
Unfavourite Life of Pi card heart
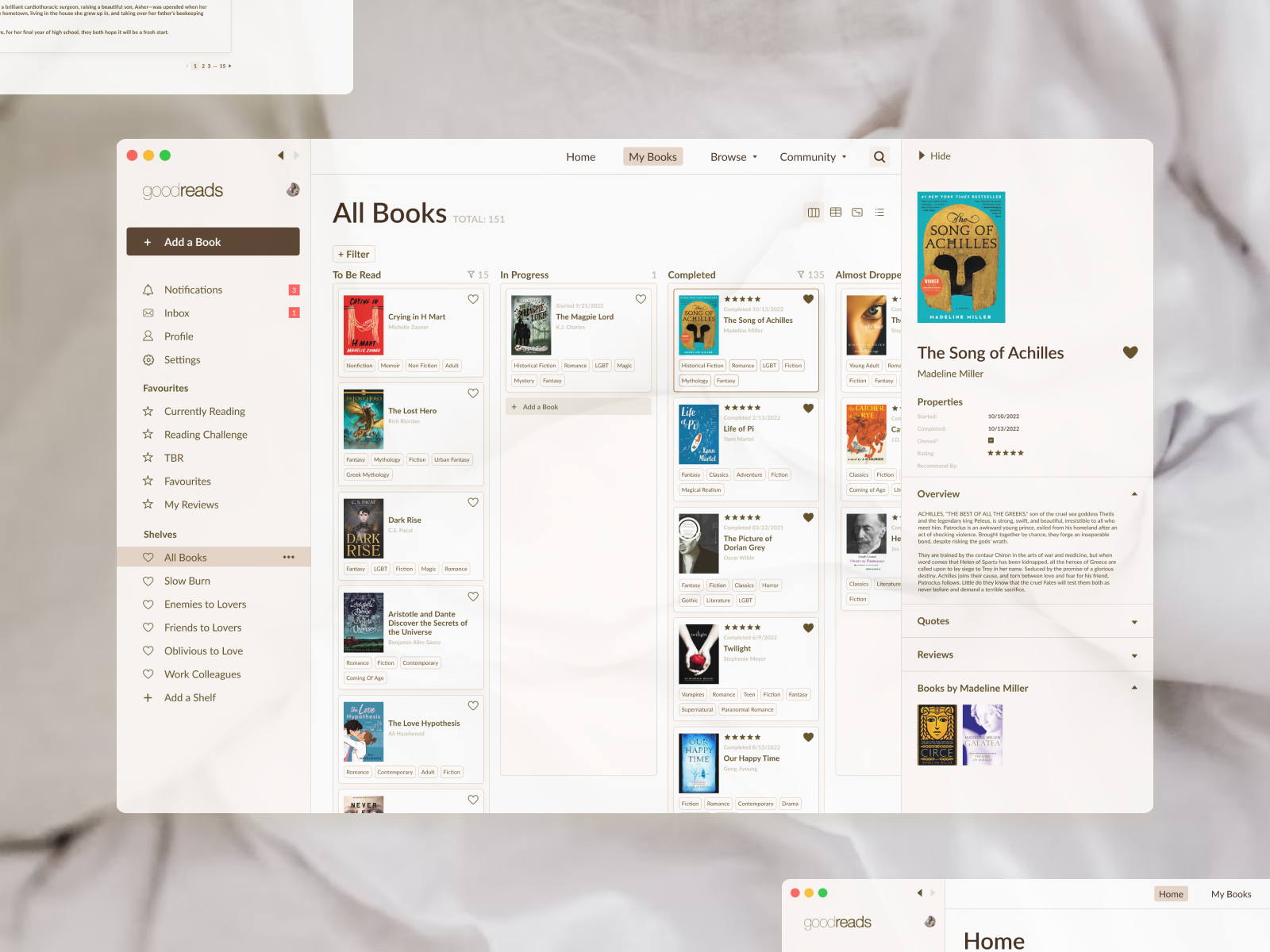[x=808, y=408]
